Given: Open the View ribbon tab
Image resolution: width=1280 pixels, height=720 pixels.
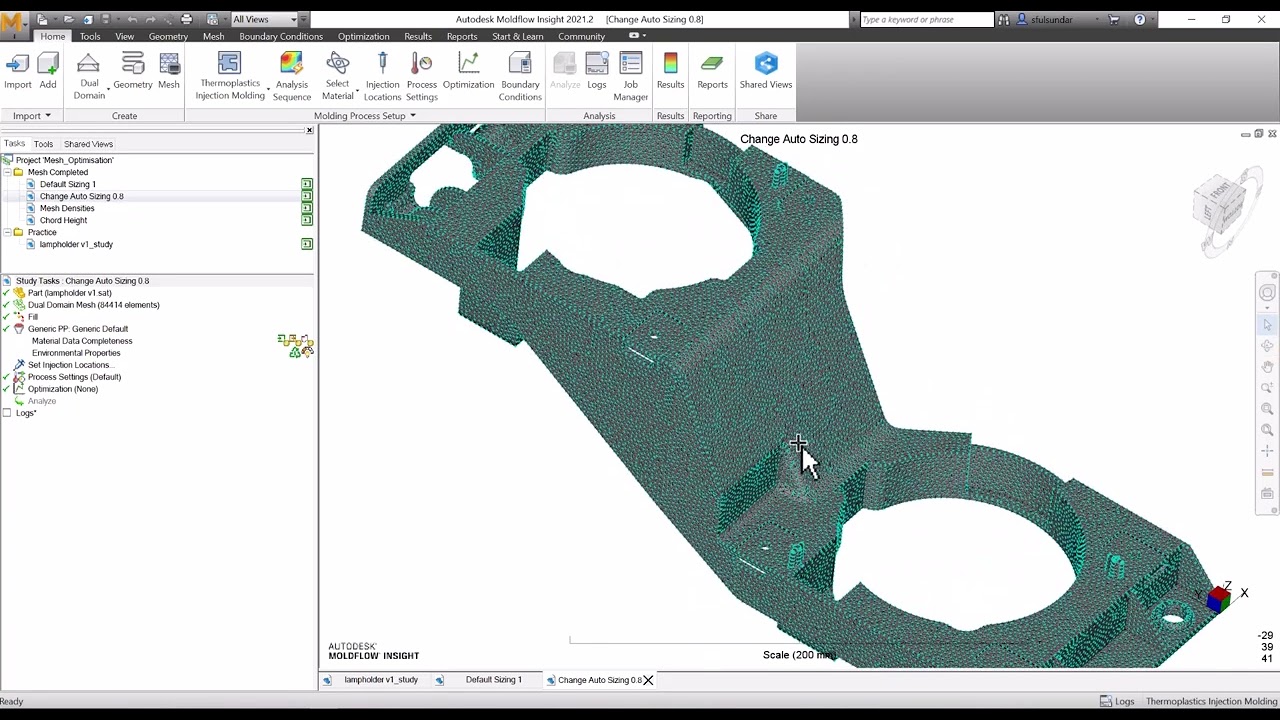Looking at the screenshot, I should (124, 36).
